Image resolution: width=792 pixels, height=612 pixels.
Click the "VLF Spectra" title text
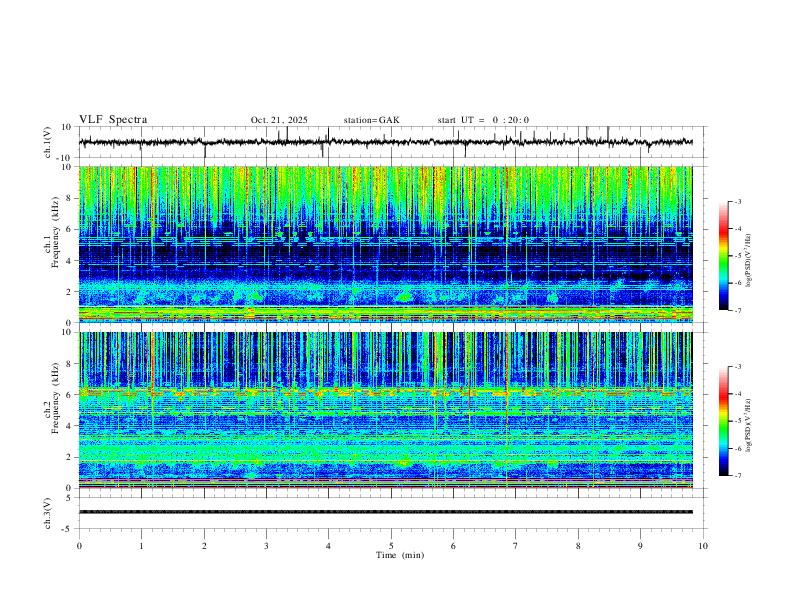pos(113,120)
